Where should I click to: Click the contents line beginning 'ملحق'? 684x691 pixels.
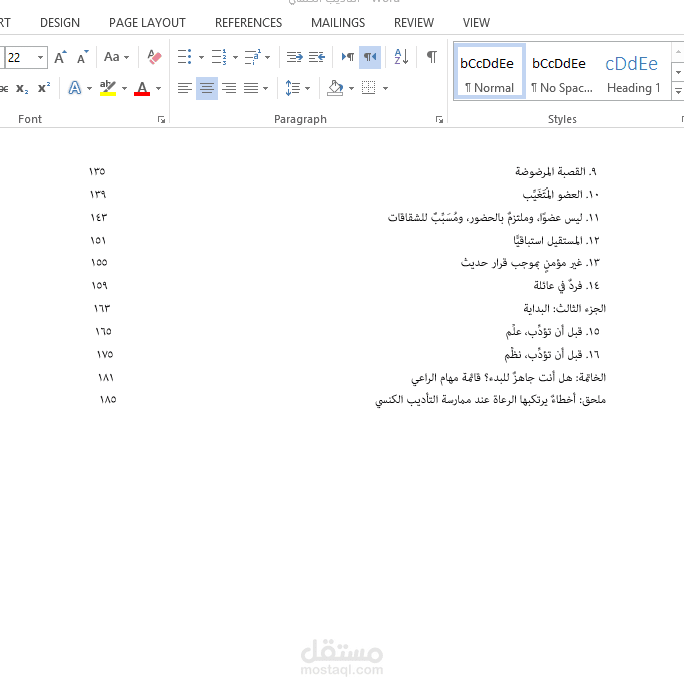(x=491, y=400)
